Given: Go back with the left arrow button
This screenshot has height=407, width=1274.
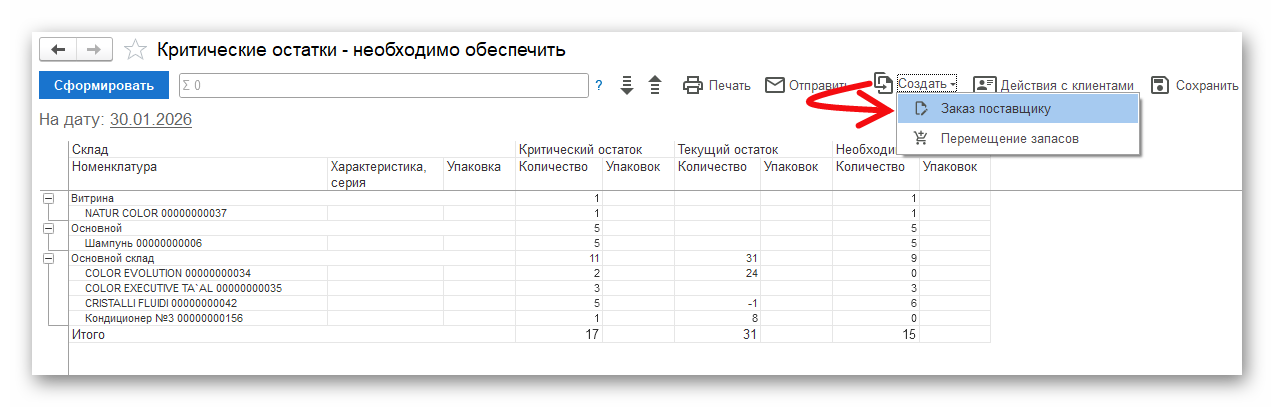Looking at the screenshot, I should (58, 49).
